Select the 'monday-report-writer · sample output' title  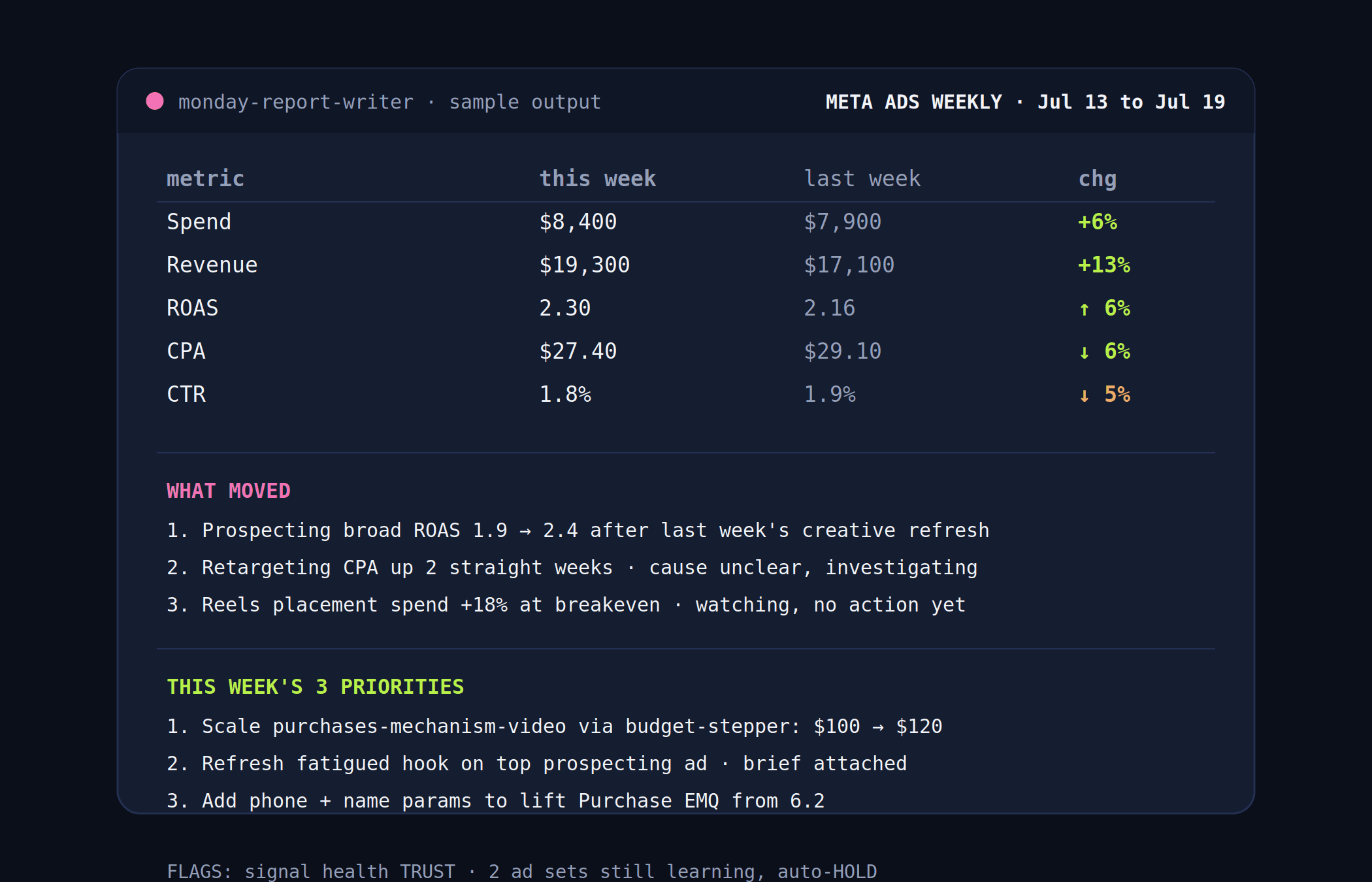click(389, 102)
